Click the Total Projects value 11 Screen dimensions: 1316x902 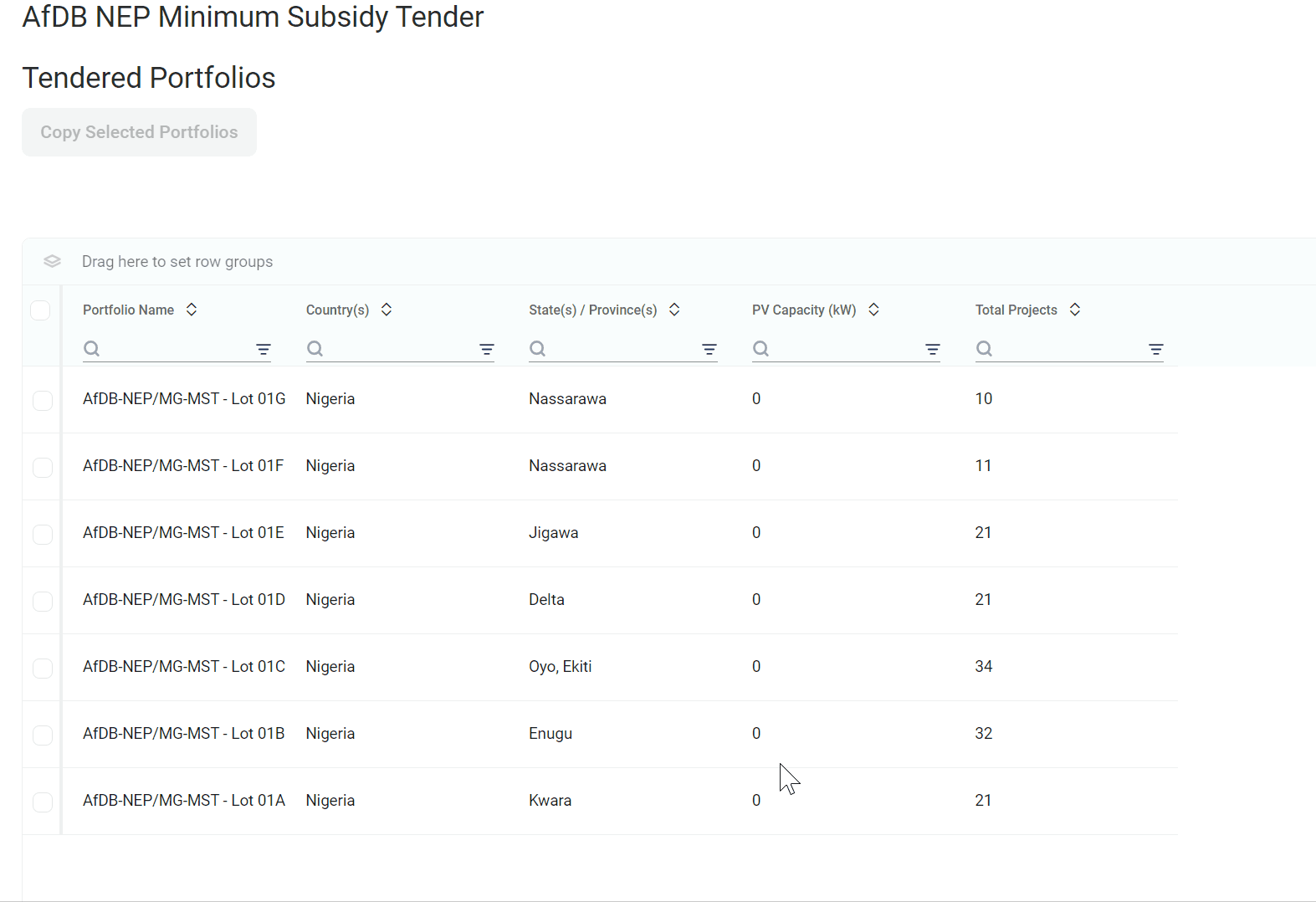(983, 466)
